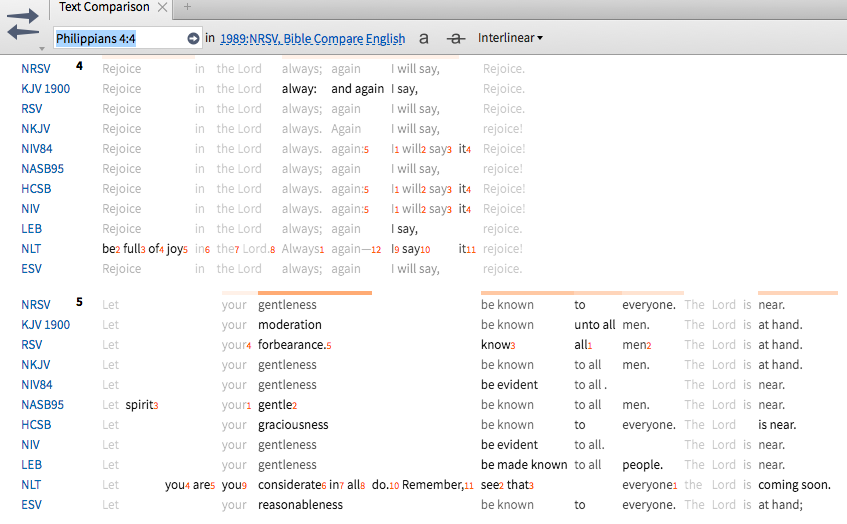
Task: Click NIV84 label in verse 5
Action: (x=37, y=385)
